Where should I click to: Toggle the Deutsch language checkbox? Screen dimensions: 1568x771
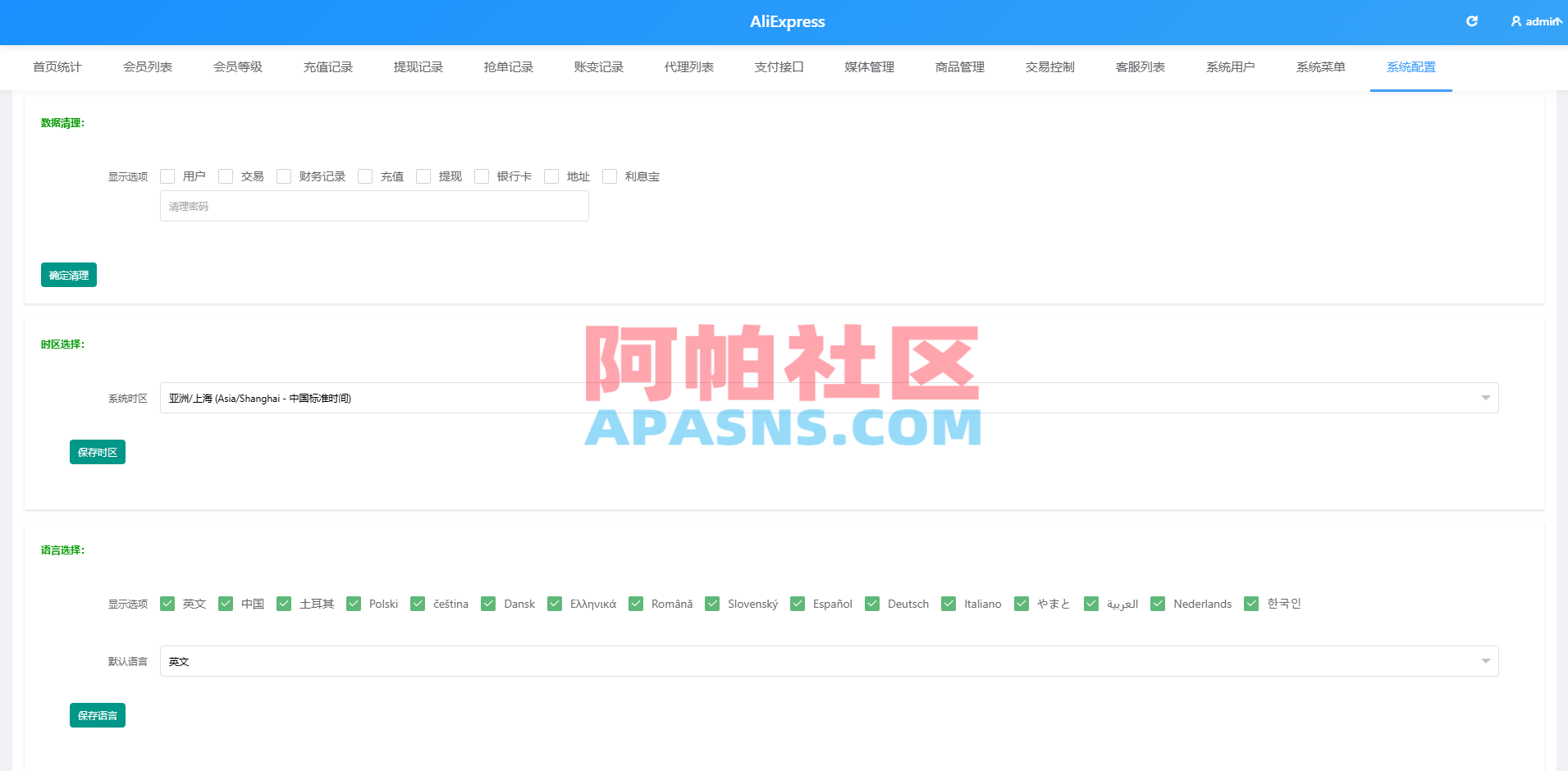pyautogui.click(x=872, y=604)
